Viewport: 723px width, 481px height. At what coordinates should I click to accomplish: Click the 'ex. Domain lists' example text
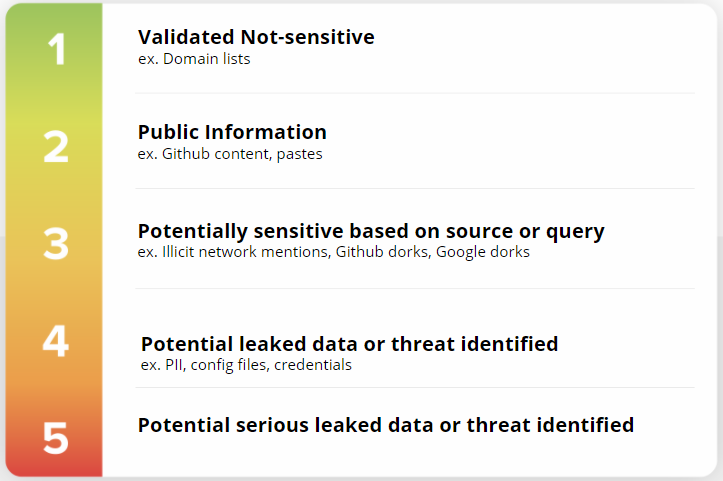point(194,59)
